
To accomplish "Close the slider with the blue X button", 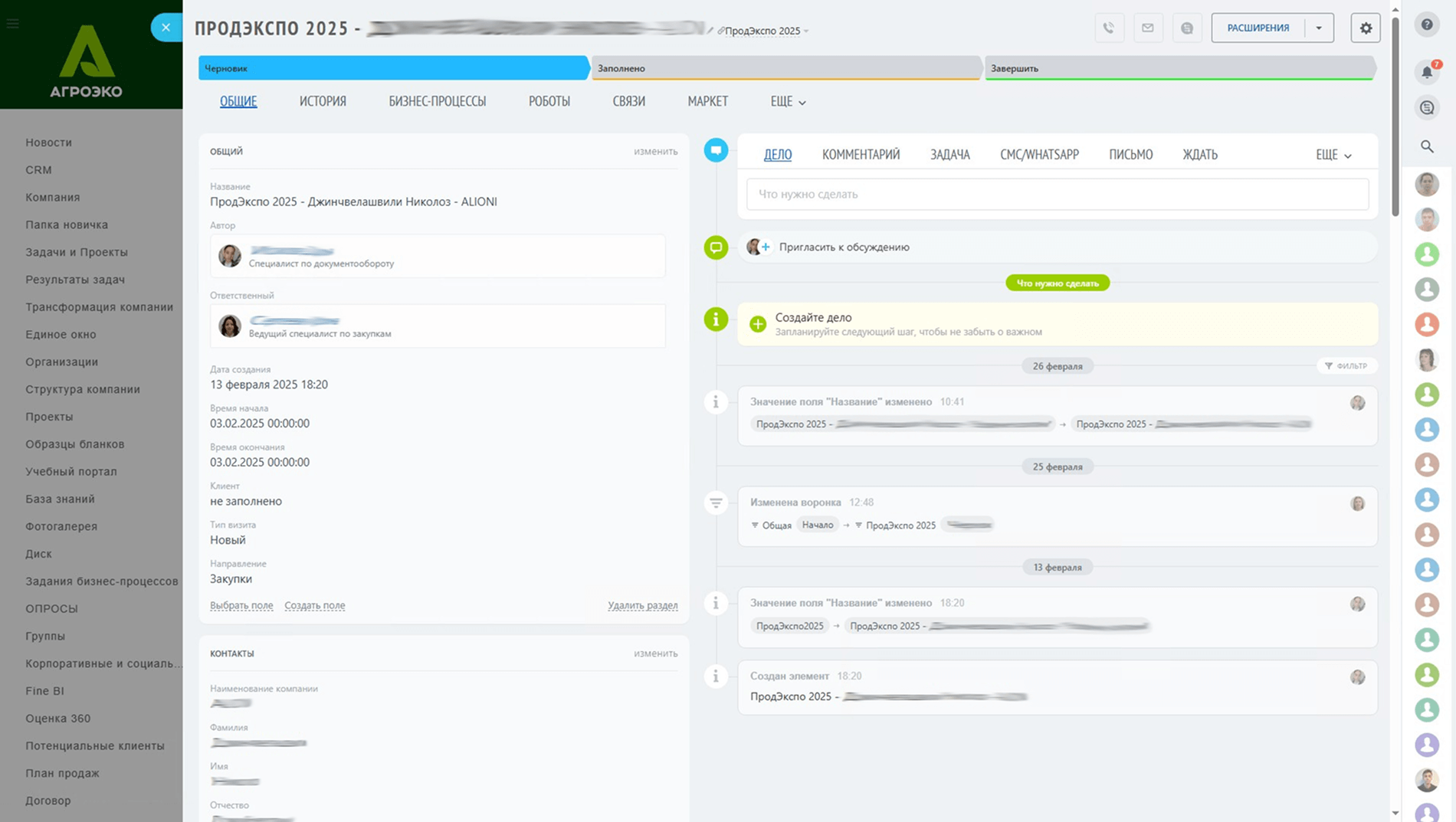I will (166, 28).
